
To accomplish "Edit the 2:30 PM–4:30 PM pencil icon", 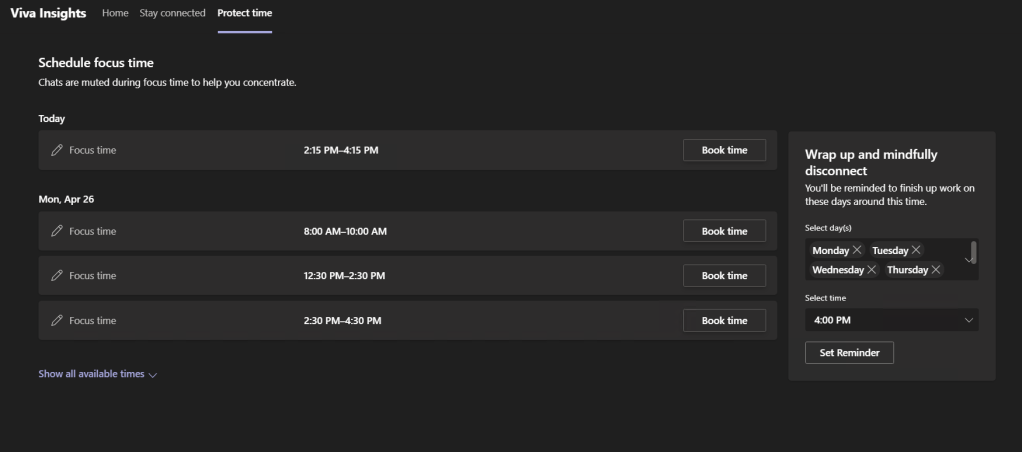I will (x=57, y=321).
